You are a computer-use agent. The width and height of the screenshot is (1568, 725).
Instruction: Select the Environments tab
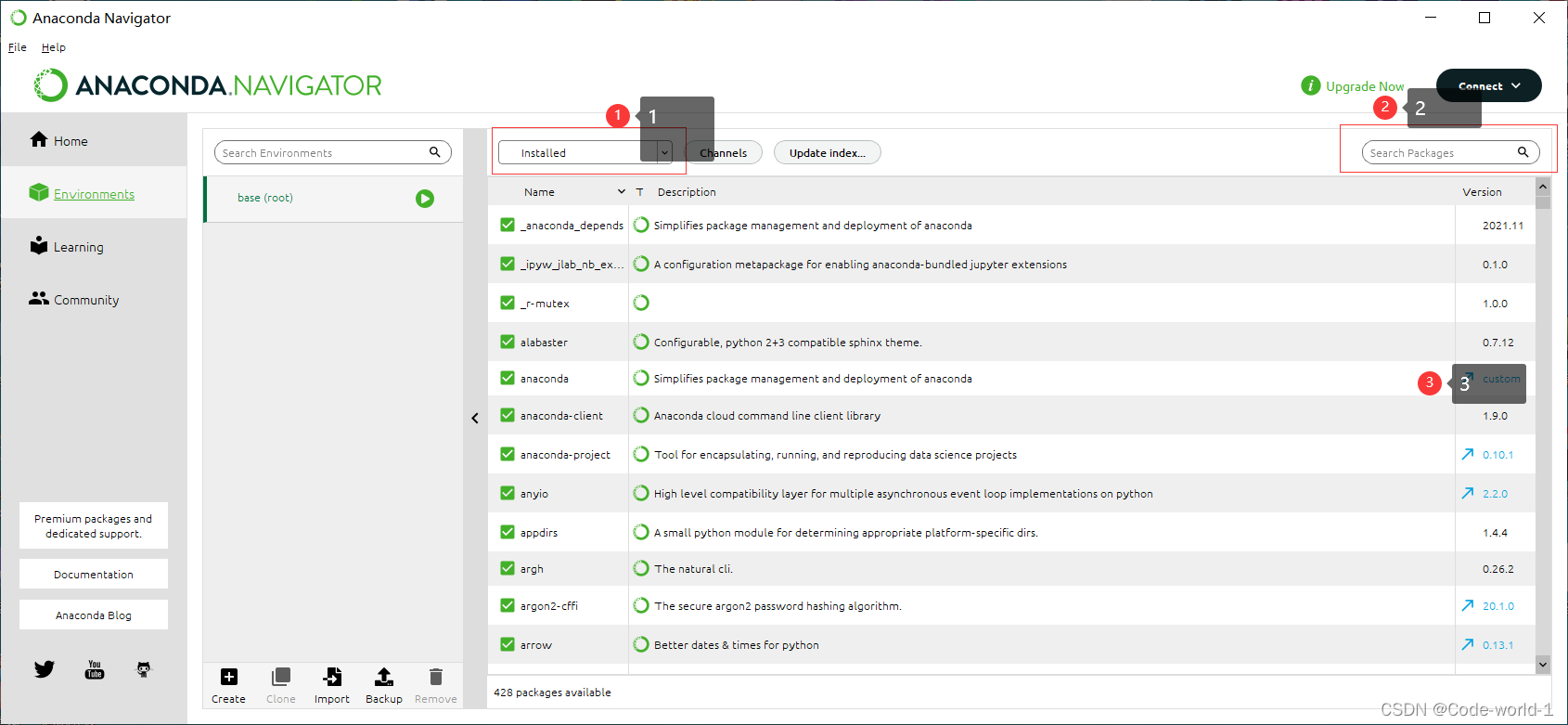[x=94, y=193]
